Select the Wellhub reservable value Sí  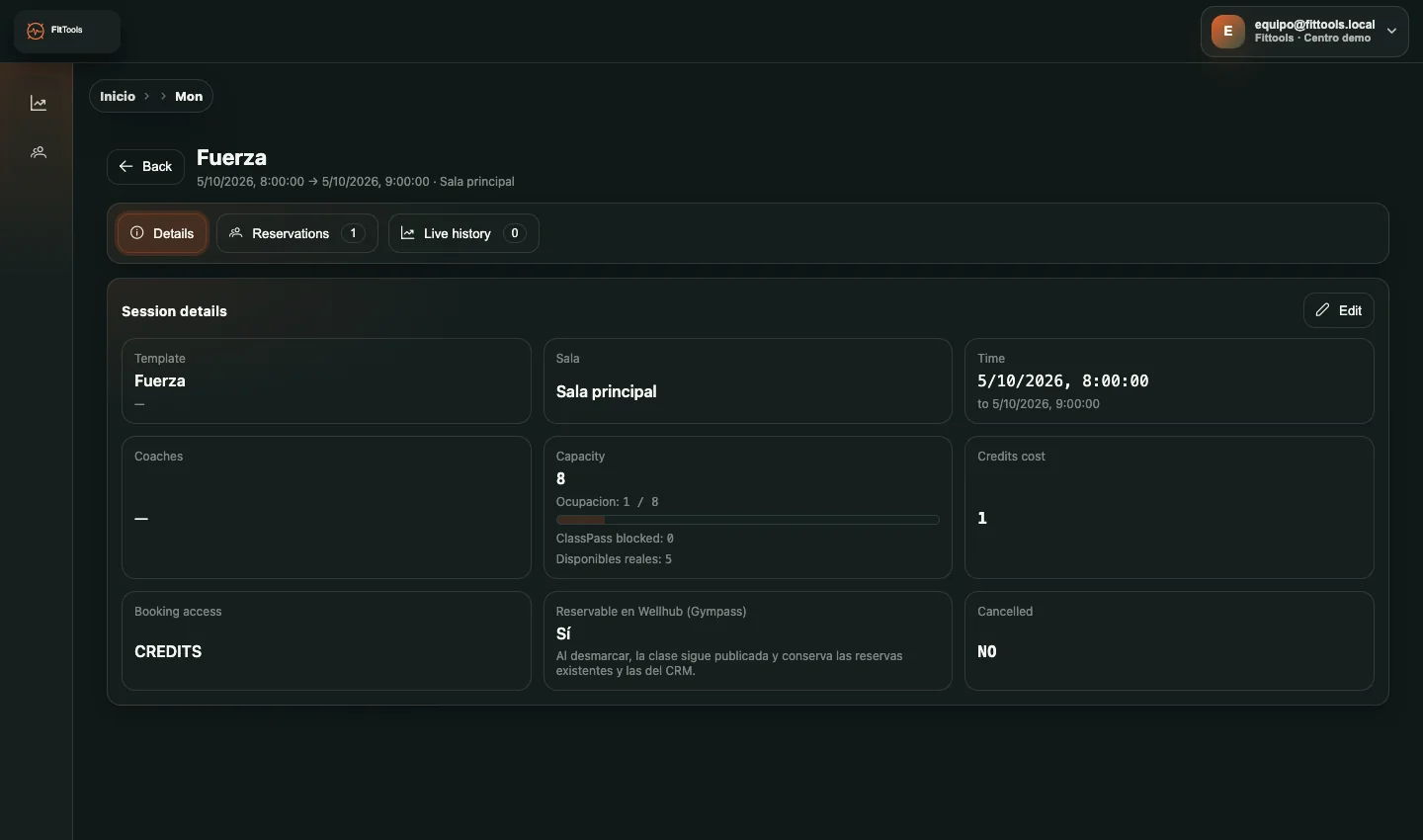point(563,633)
